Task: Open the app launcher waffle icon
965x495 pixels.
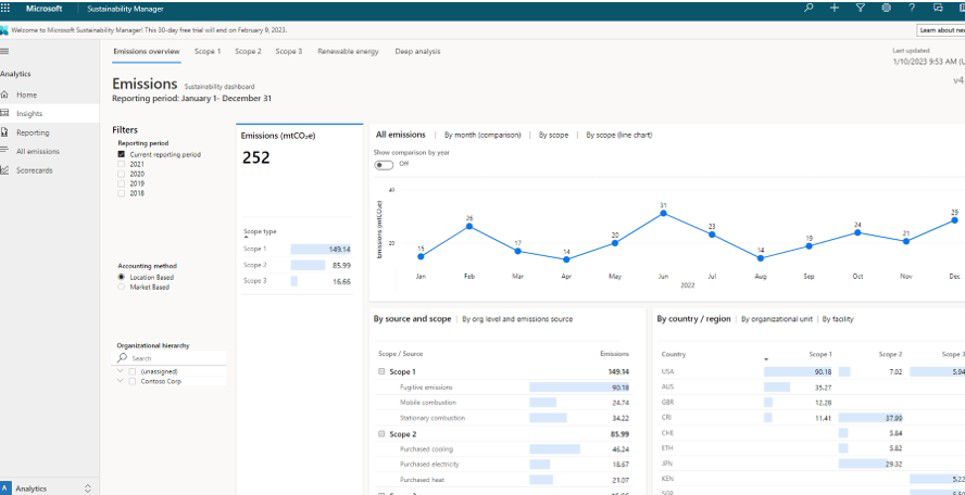Action: tap(7, 8)
